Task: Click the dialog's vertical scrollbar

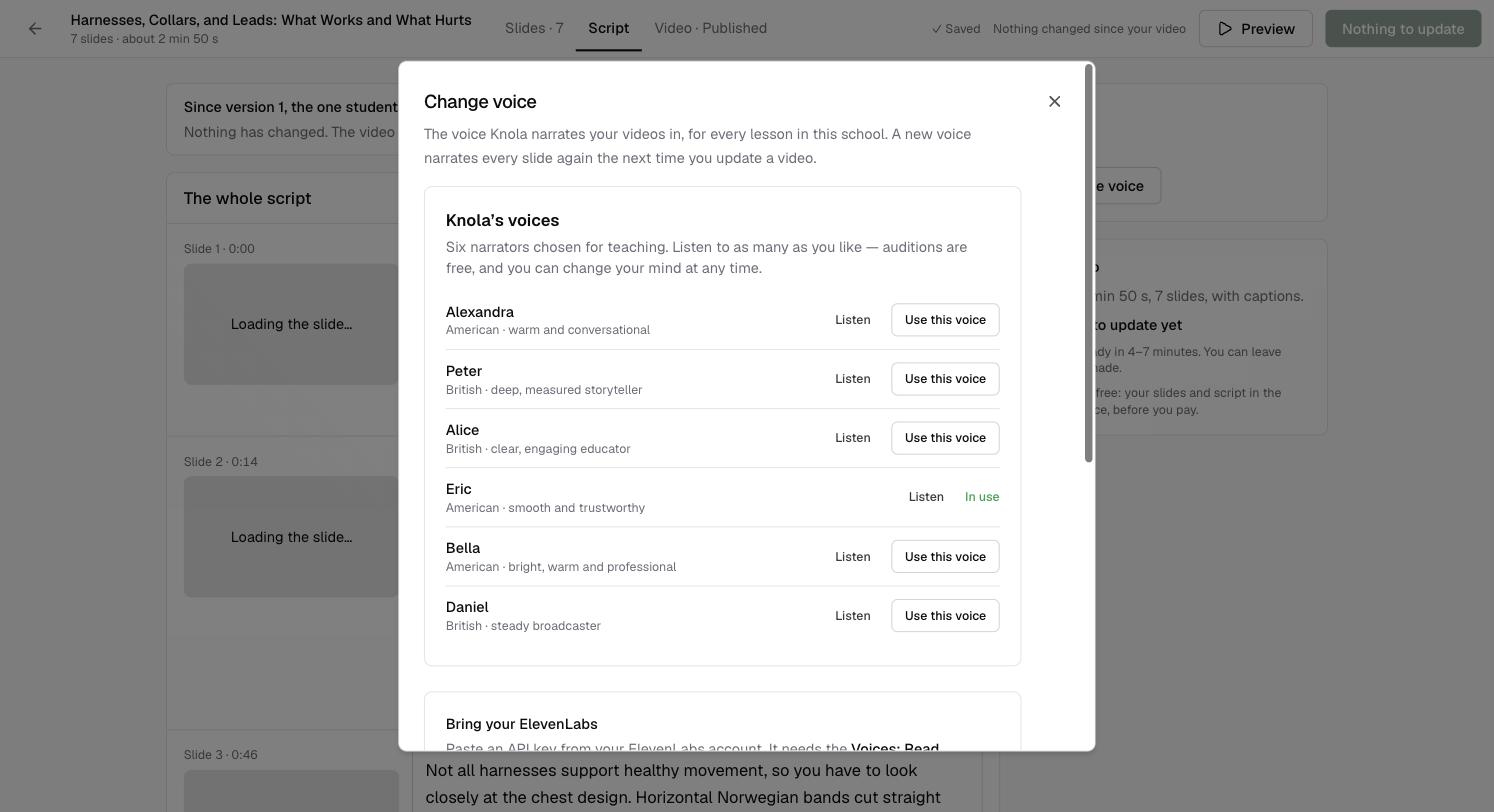Action: click(x=1088, y=264)
